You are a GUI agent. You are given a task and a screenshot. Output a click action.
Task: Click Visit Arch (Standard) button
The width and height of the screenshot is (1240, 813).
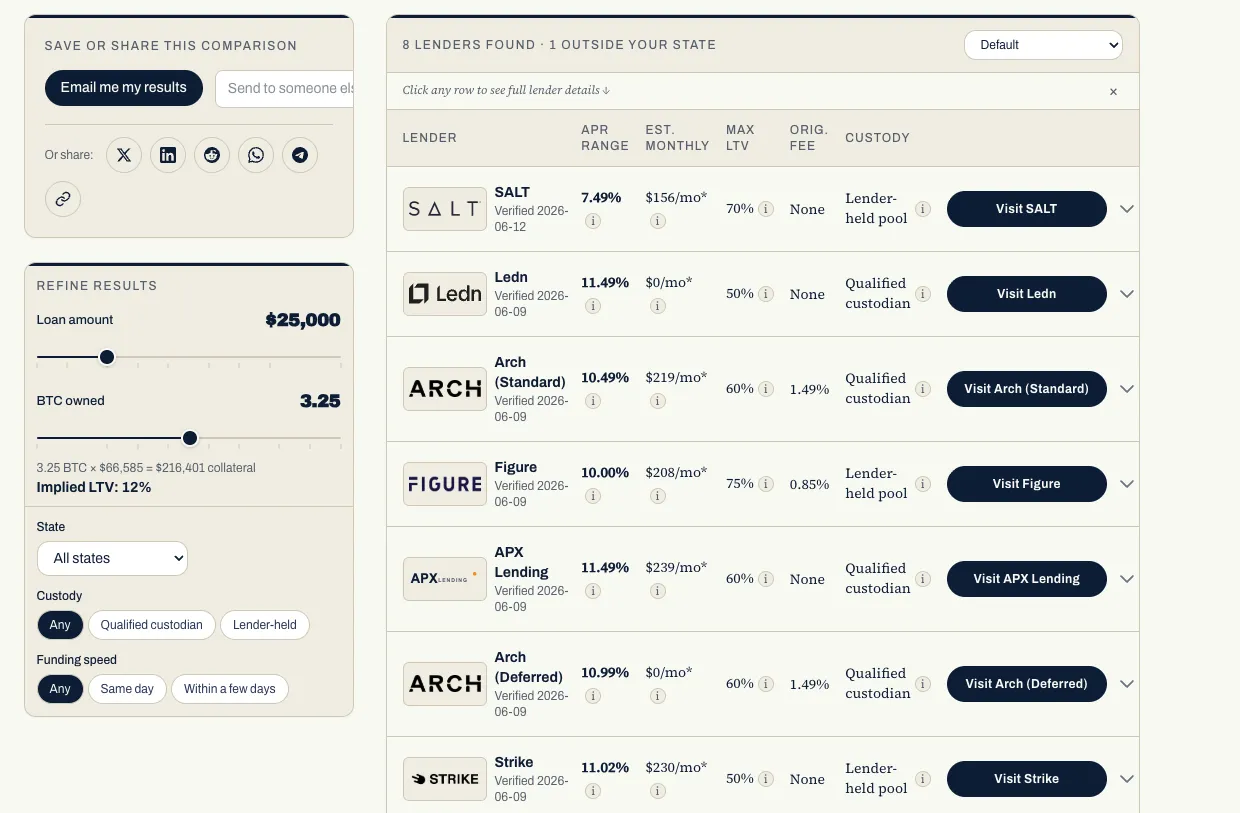[x=1027, y=389]
